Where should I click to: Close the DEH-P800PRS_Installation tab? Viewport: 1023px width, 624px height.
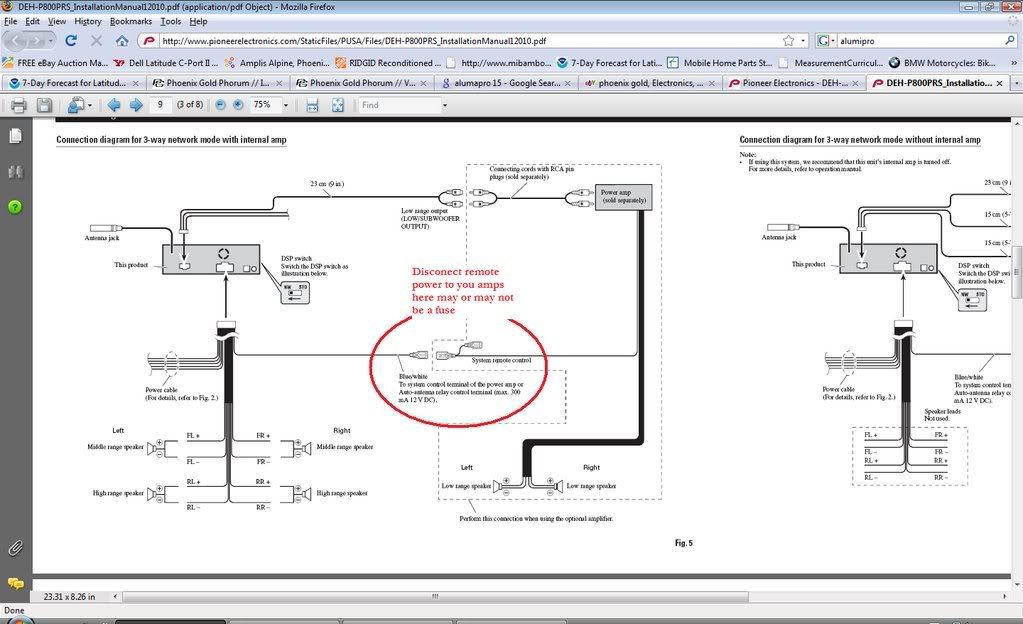tap(1000, 84)
